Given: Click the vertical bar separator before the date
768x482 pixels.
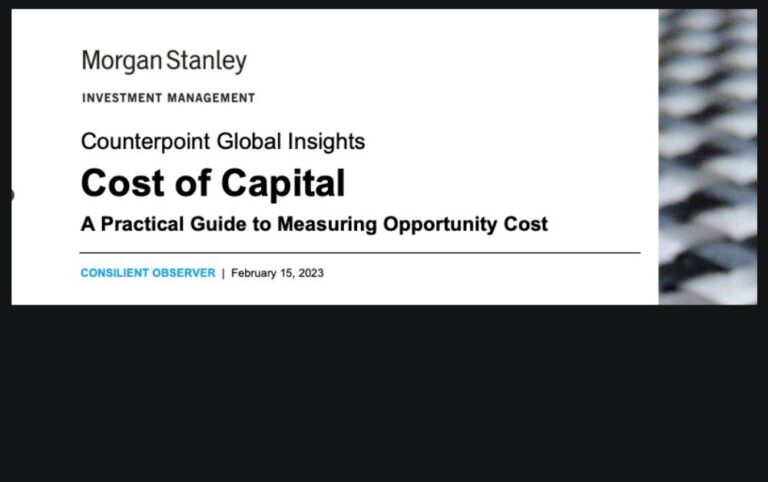Looking at the screenshot, I should click(x=223, y=273).
